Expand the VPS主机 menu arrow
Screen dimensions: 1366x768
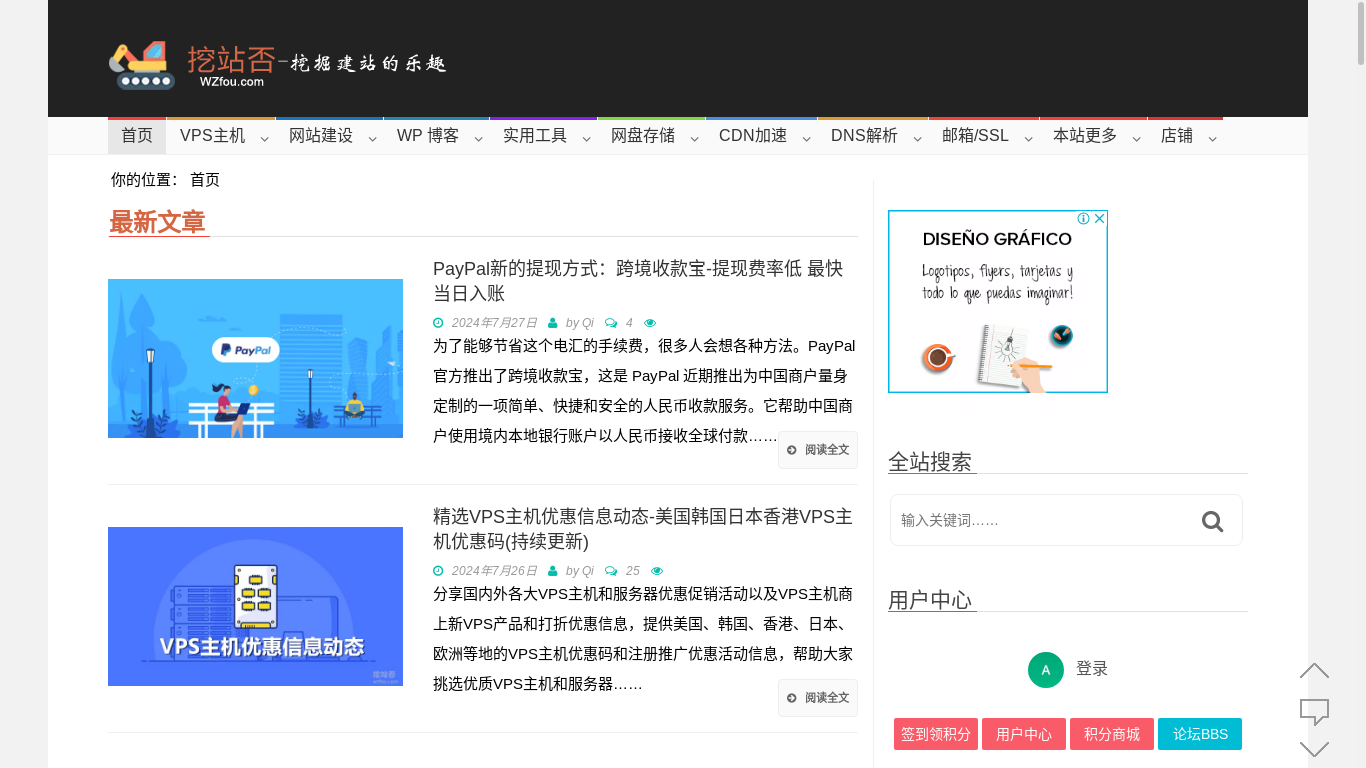click(264, 138)
